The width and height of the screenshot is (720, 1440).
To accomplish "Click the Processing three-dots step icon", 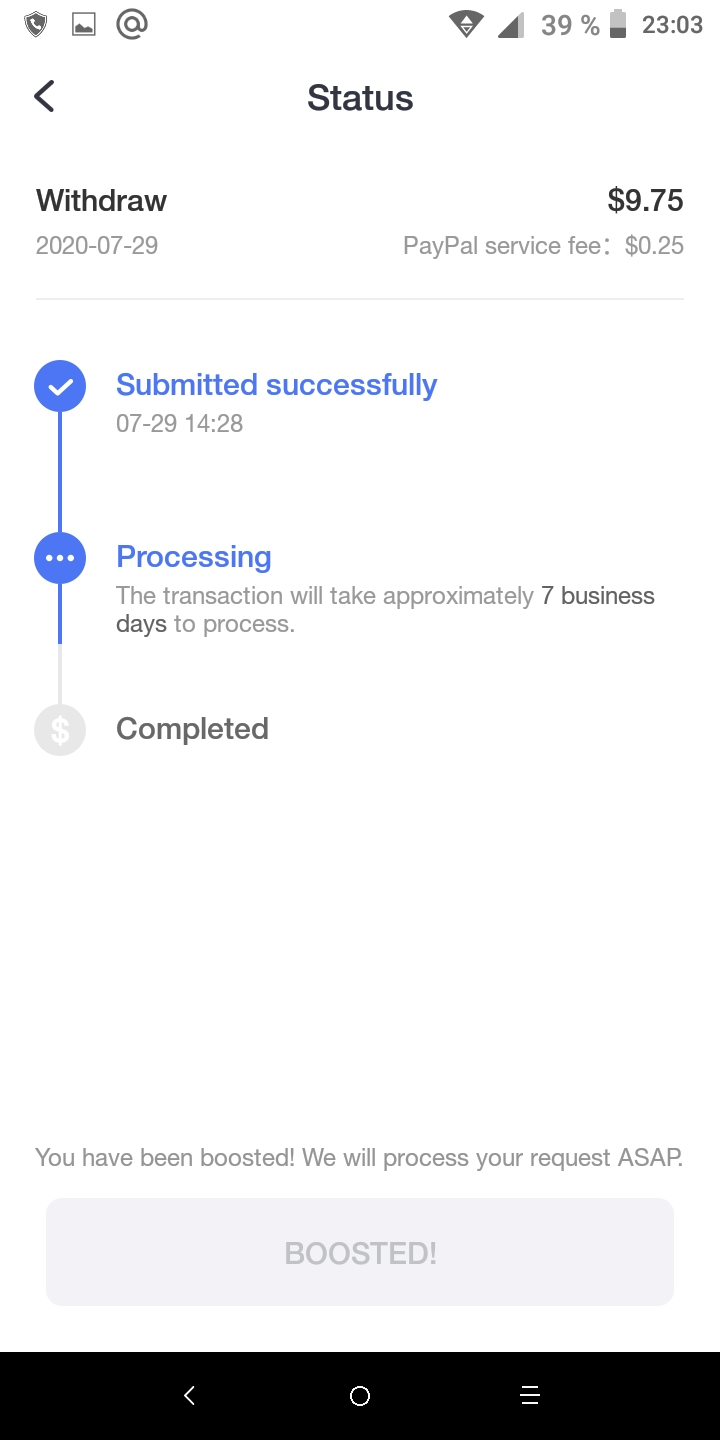I will [x=60, y=558].
